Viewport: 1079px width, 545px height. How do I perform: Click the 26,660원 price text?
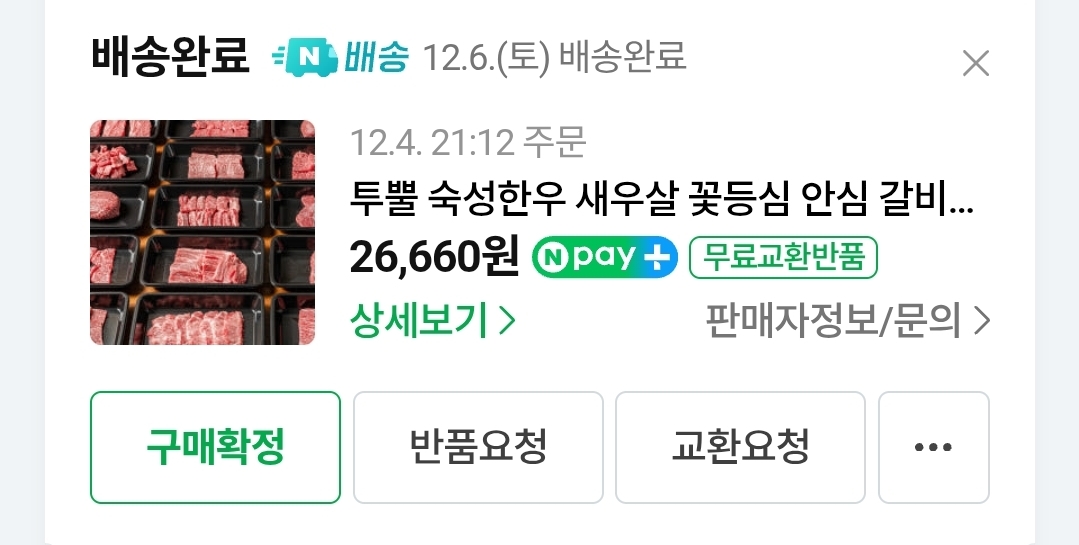(x=434, y=257)
